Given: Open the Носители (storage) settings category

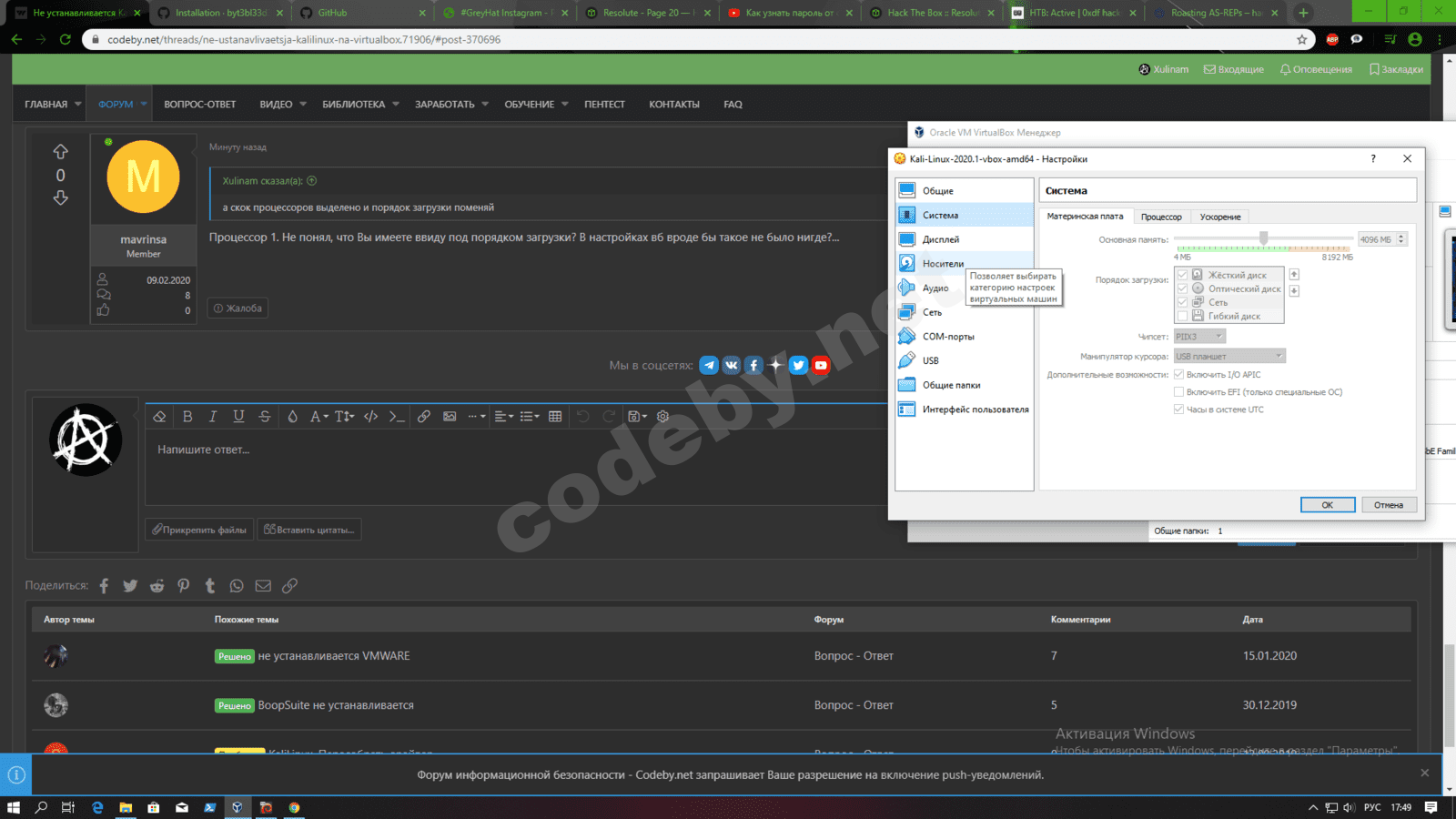Looking at the screenshot, I should click(x=942, y=264).
